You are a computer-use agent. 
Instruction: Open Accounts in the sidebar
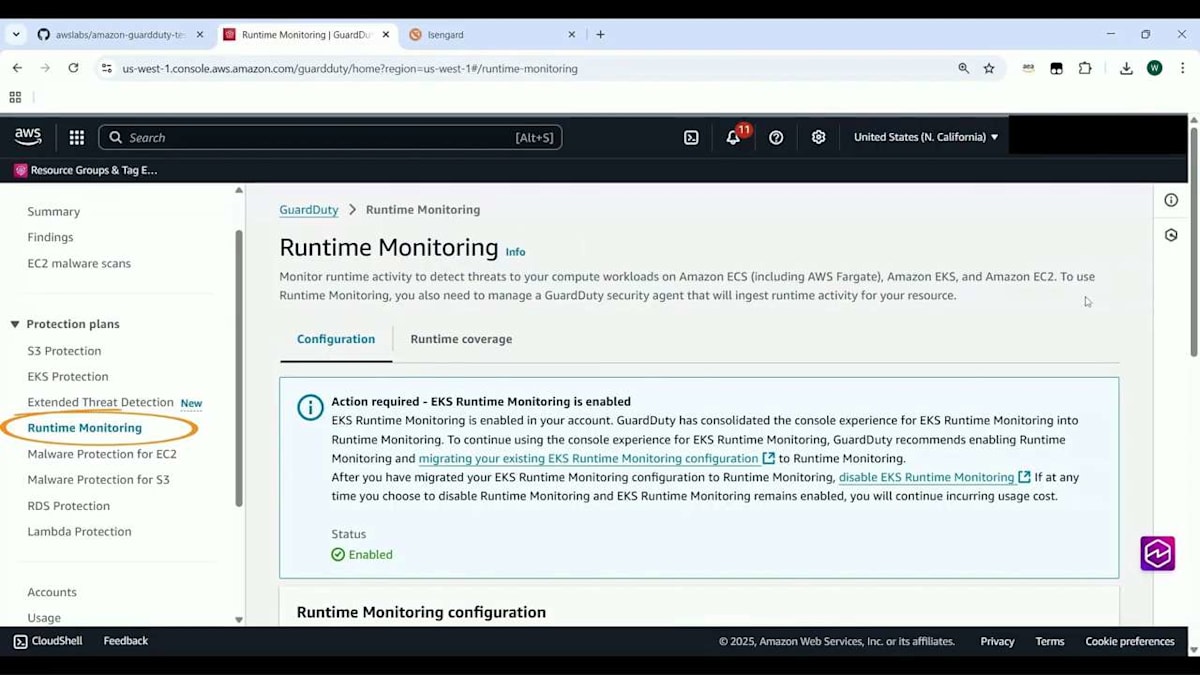pyautogui.click(x=52, y=592)
